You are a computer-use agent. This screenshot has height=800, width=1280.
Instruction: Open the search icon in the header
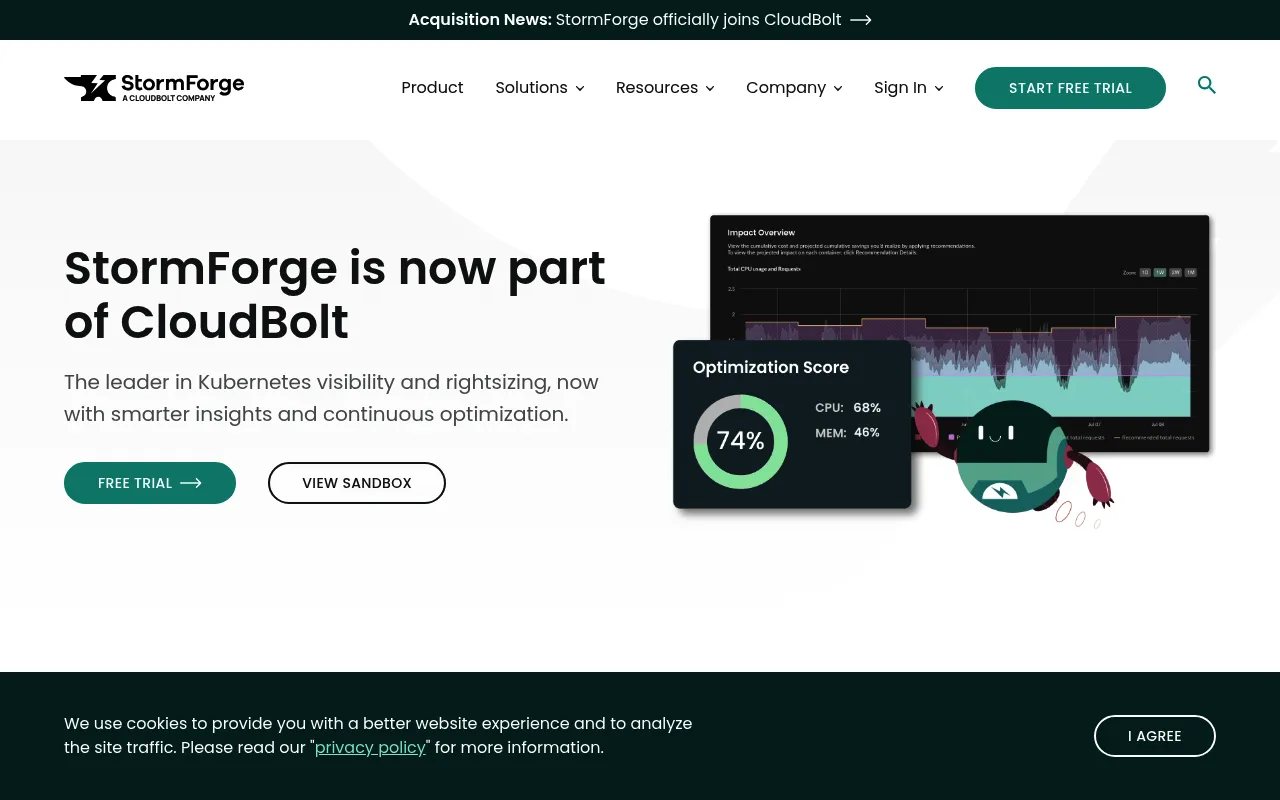[x=1207, y=86]
